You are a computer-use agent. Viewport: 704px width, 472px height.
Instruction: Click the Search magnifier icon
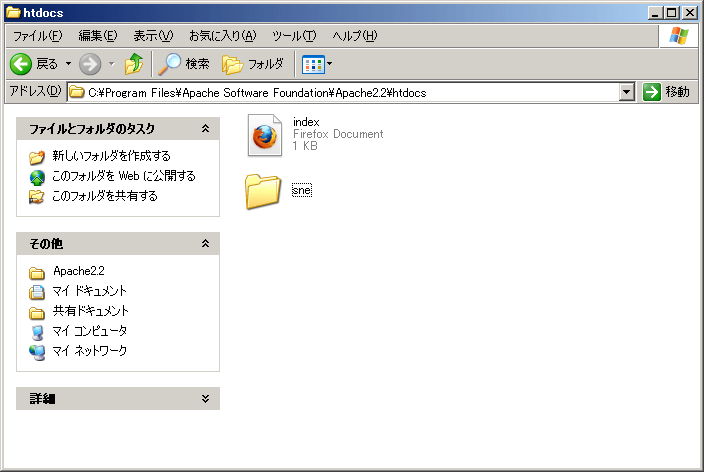(x=170, y=64)
